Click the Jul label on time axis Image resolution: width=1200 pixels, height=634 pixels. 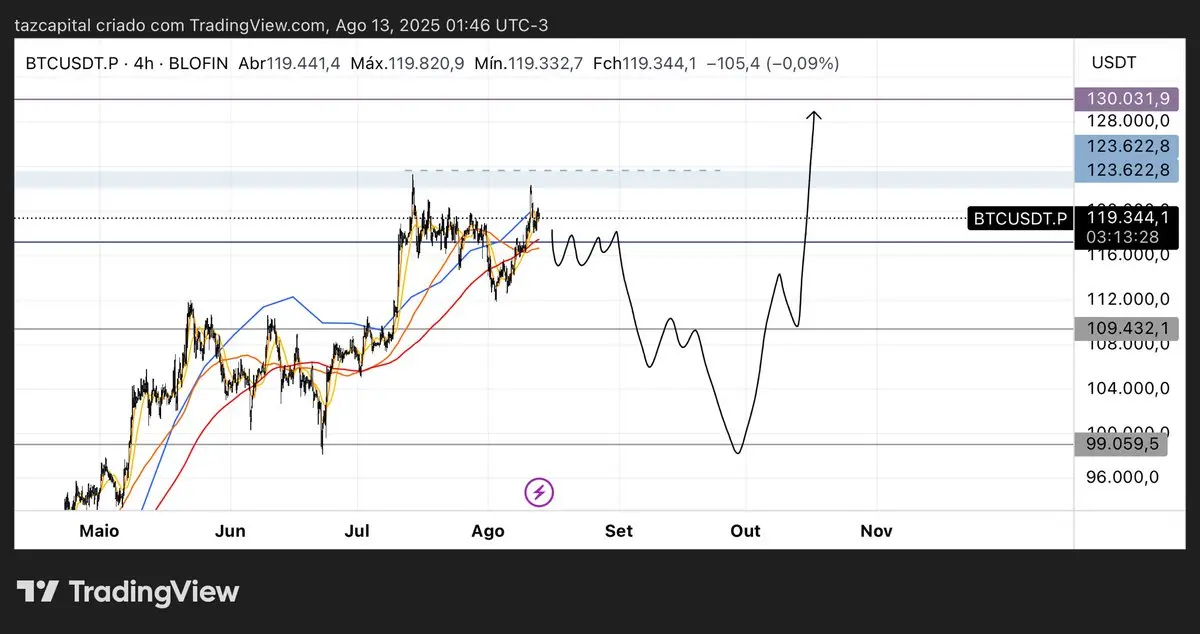point(357,531)
